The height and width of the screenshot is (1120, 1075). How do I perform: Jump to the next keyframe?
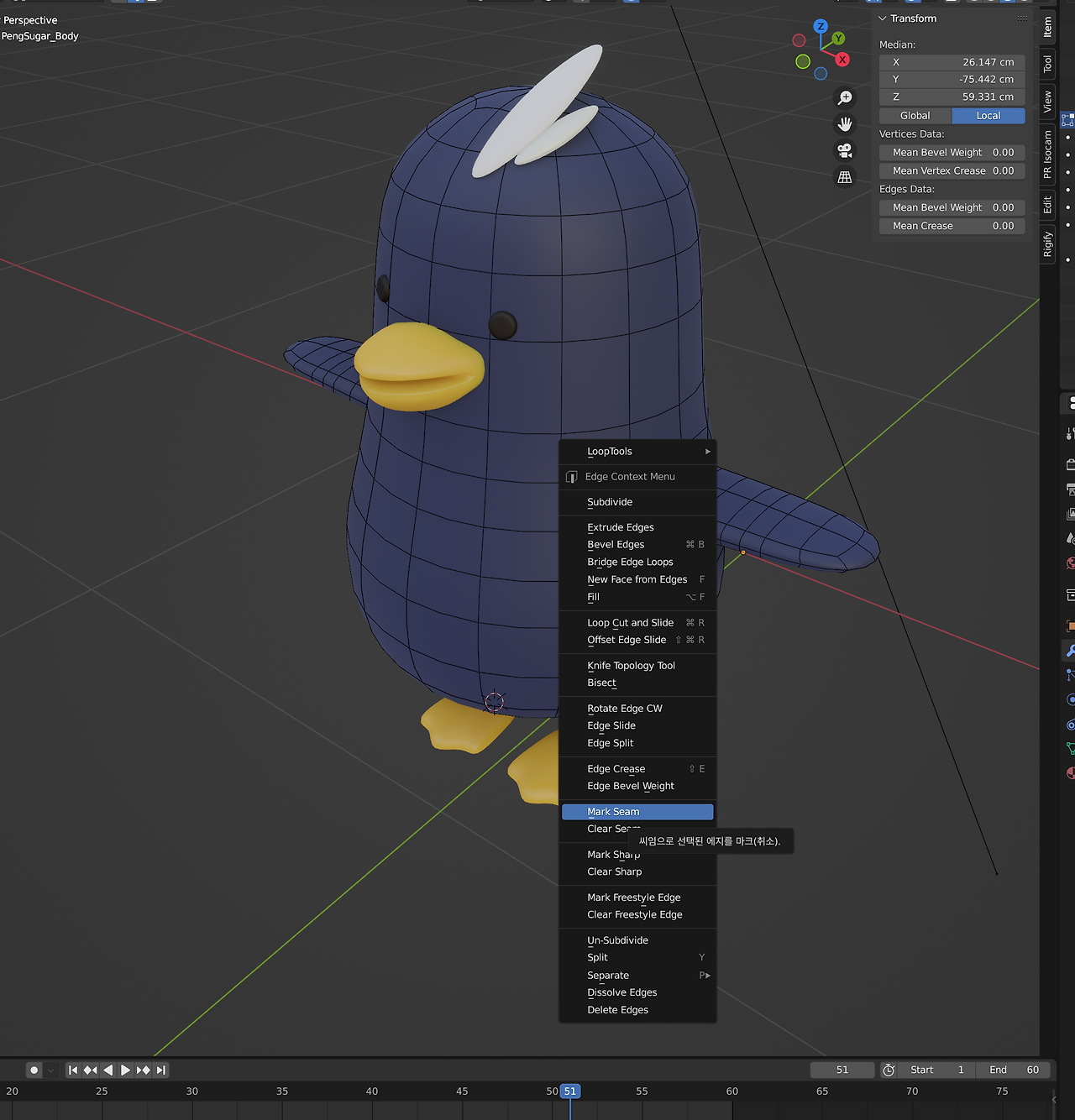[144, 1070]
